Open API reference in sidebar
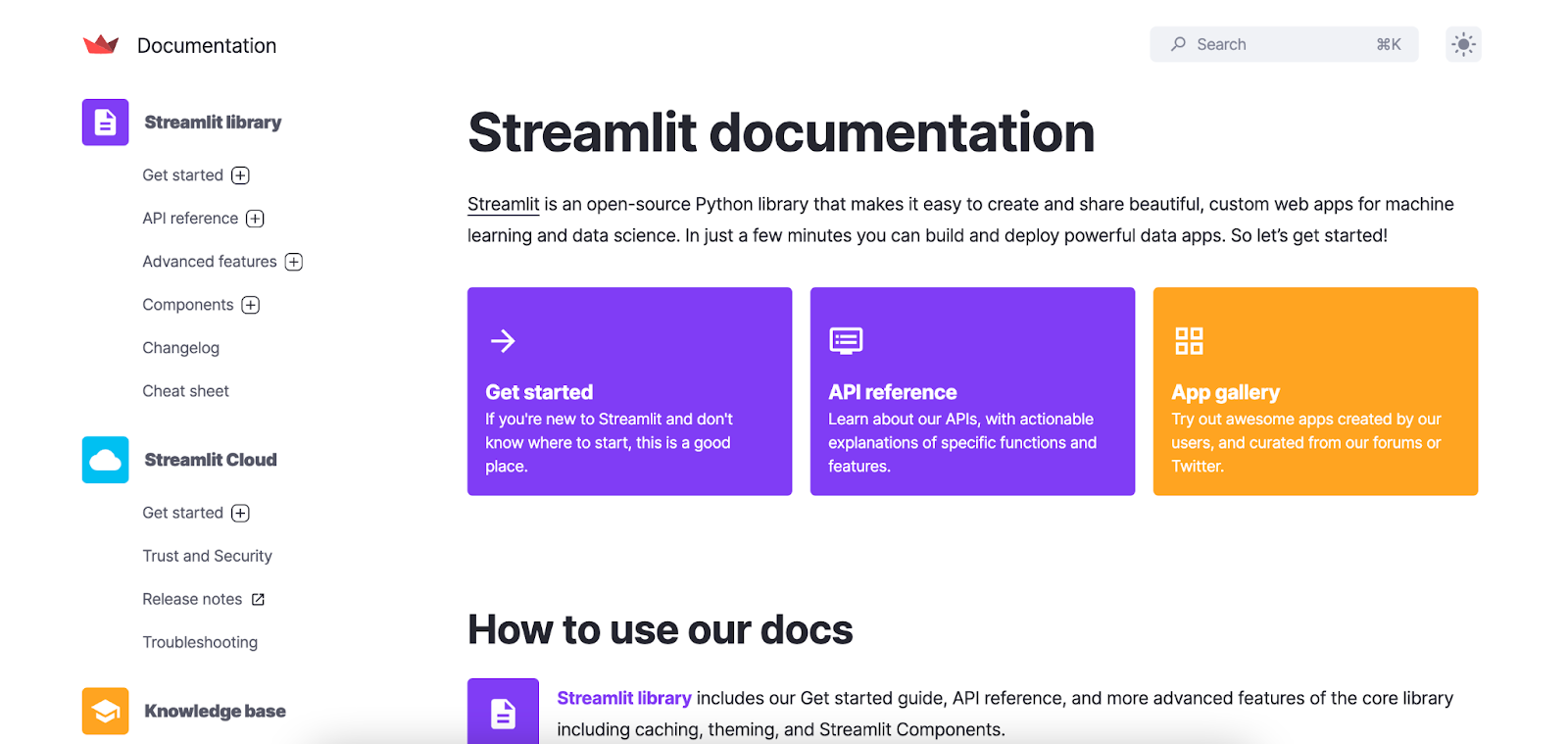 pyautogui.click(x=190, y=219)
